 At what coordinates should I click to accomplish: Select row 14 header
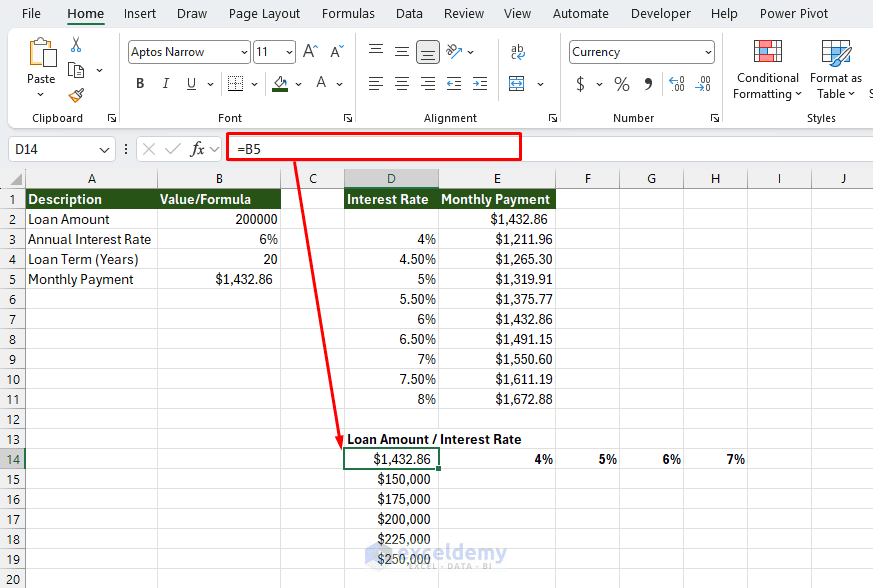pyautogui.click(x=13, y=459)
